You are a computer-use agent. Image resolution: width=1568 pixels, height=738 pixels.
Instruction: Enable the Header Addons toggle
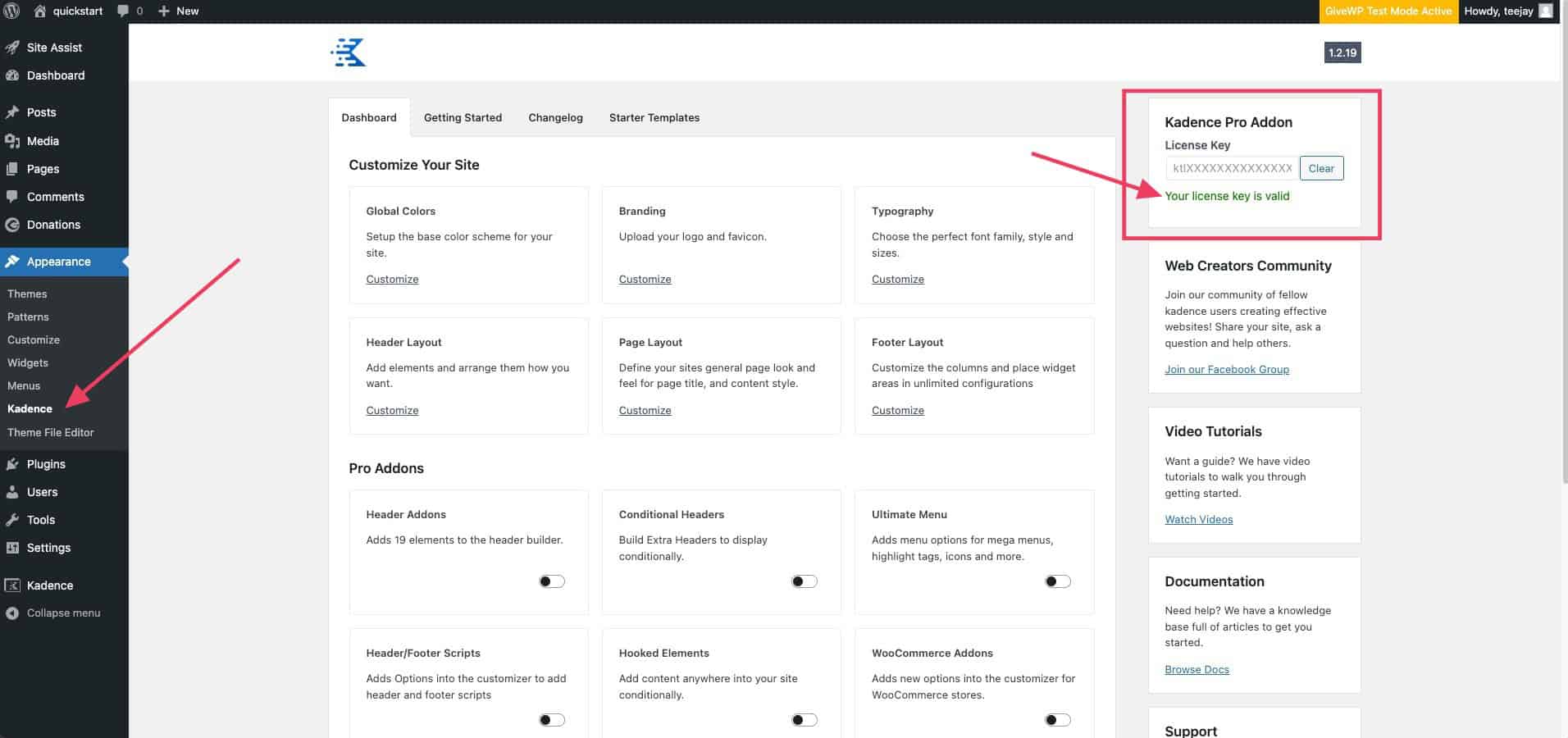tap(552, 581)
